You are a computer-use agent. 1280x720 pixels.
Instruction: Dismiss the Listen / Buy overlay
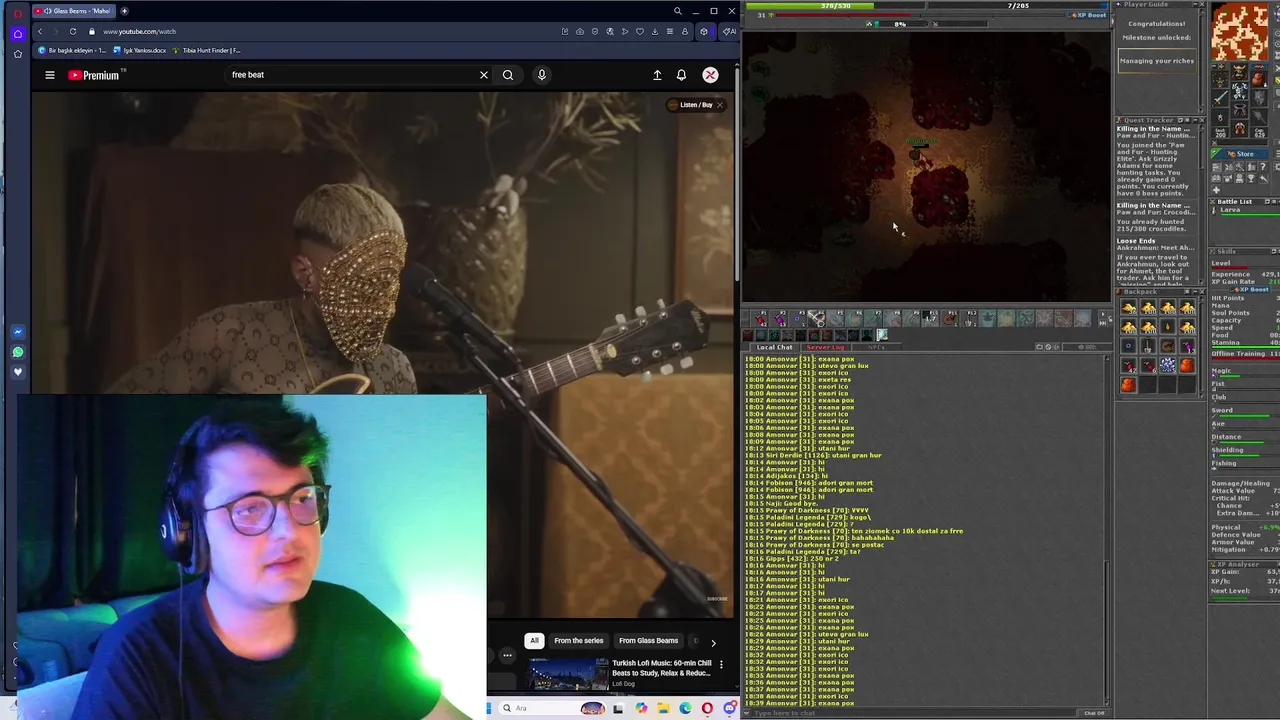pos(720,105)
